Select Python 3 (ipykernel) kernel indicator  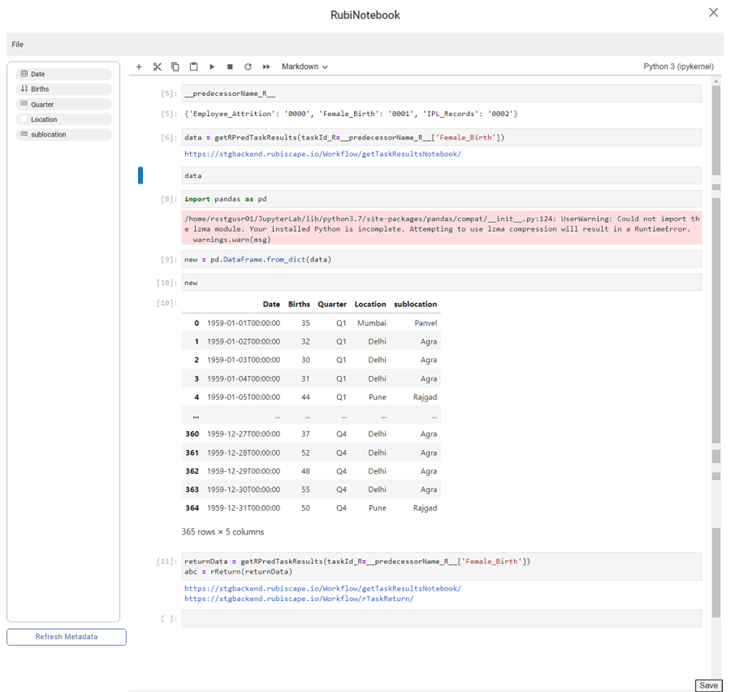tap(678, 67)
